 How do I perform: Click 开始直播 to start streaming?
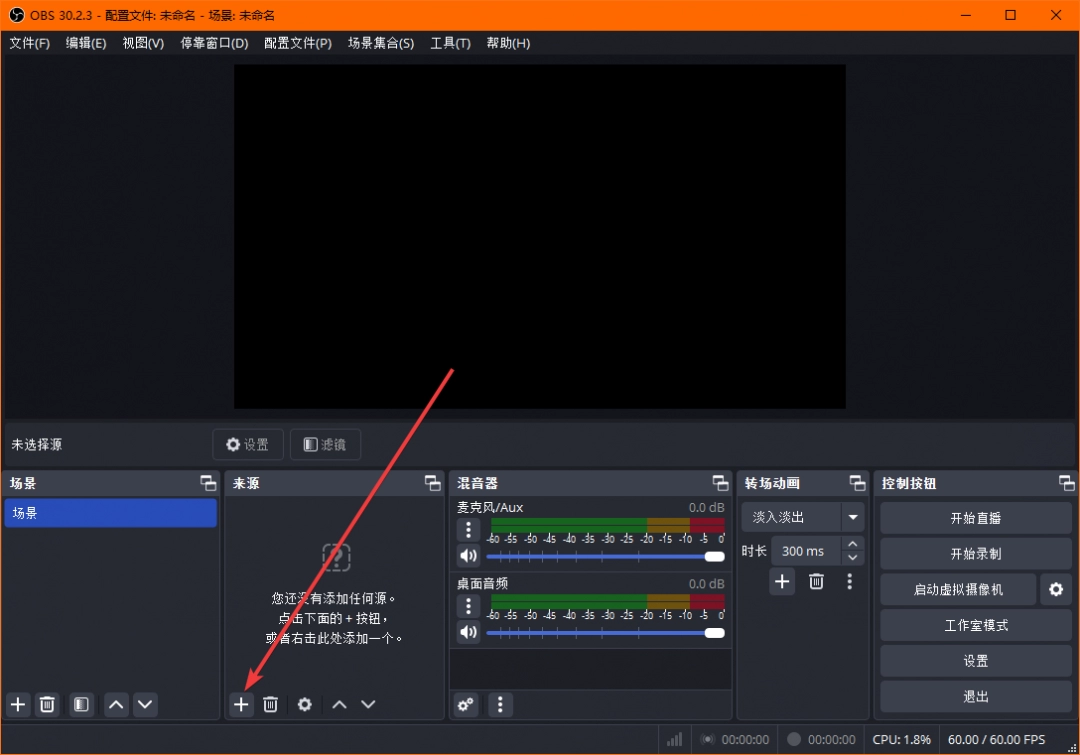click(975, 517)
